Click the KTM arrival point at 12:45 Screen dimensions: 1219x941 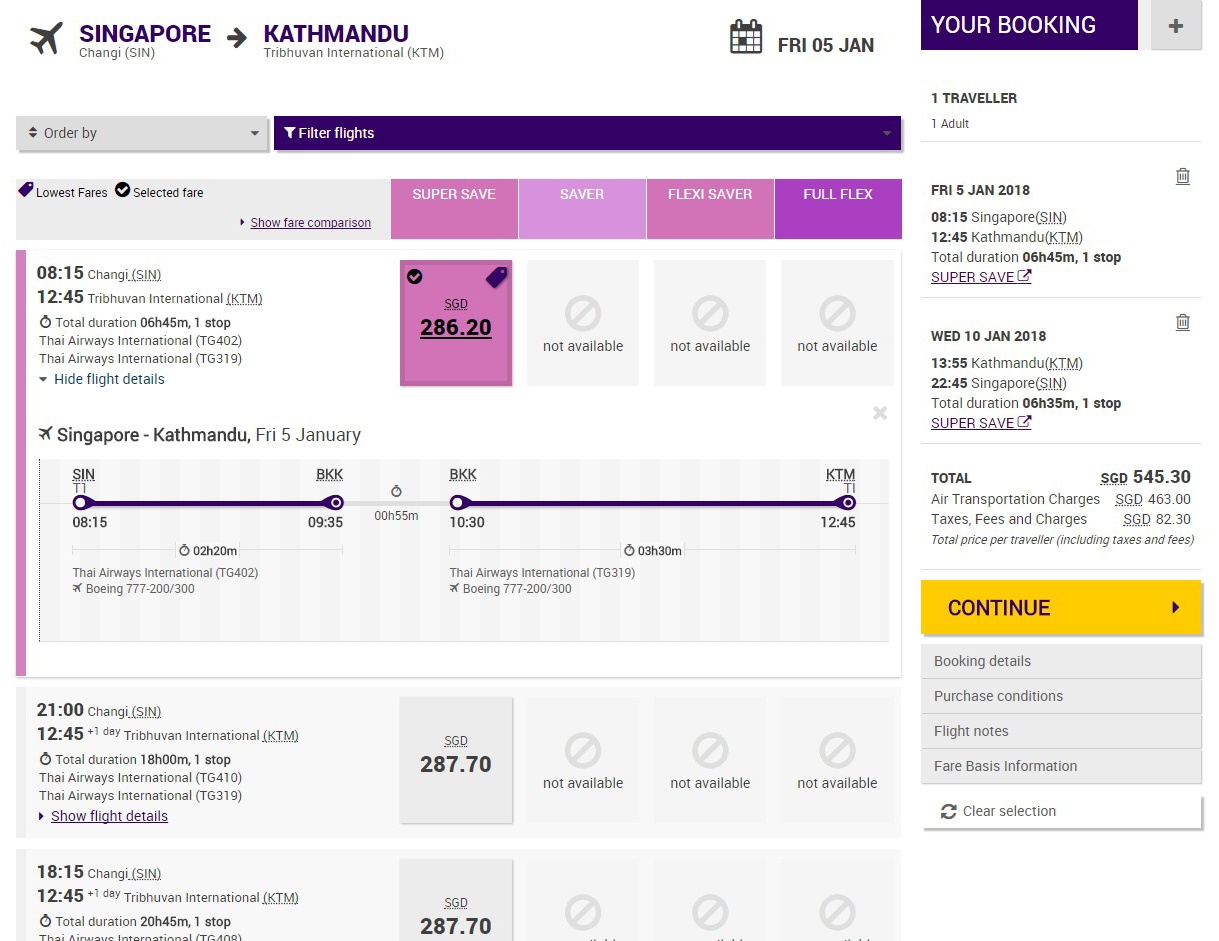pos(848,502)
